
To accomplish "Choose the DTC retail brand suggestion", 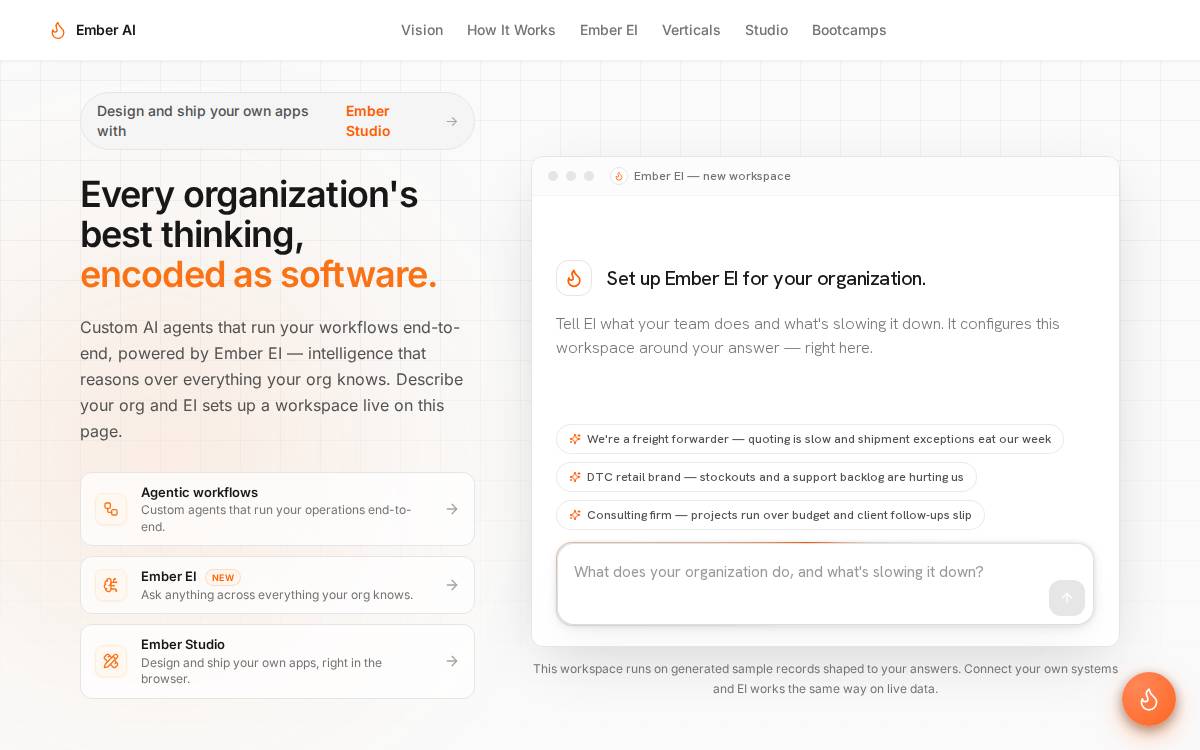I will [766, 477].
